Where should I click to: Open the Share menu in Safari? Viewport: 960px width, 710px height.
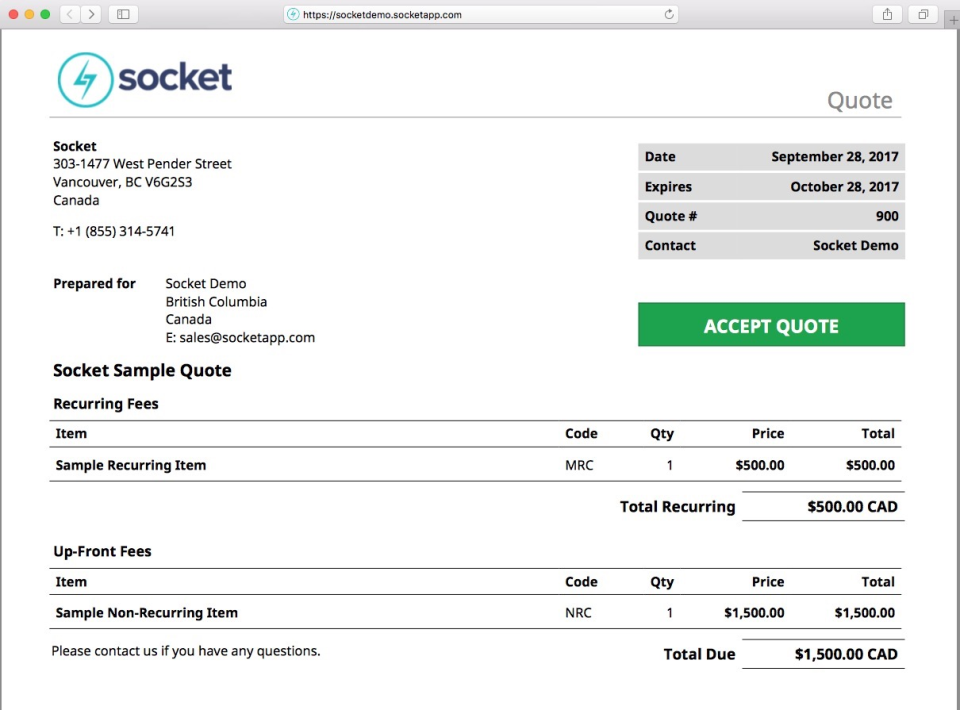pyautogui.click(x=887, y=14)
